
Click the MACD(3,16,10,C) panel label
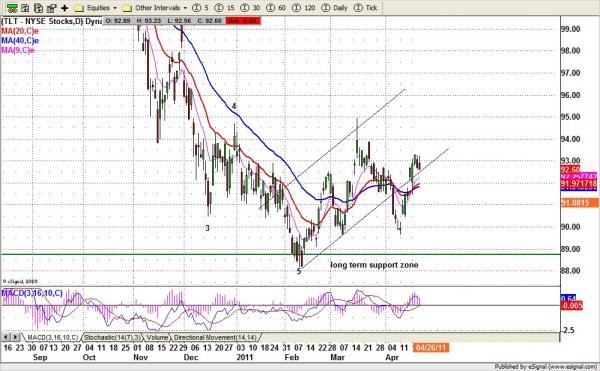click(32, 293)
